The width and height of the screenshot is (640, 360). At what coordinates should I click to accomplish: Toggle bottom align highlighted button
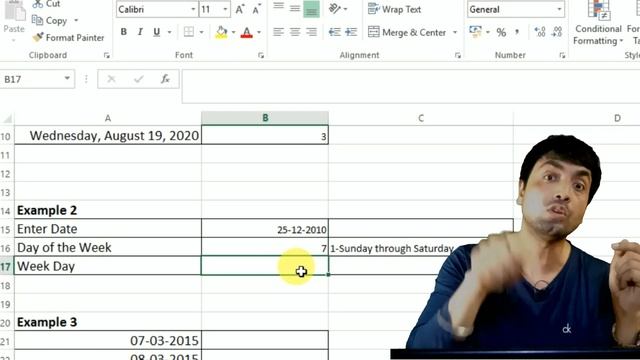coord(311,9)
